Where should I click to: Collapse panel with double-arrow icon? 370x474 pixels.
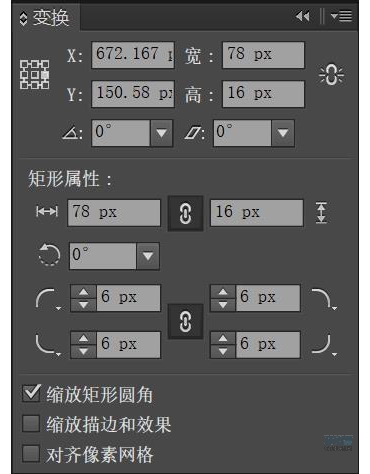coord(303,16)
